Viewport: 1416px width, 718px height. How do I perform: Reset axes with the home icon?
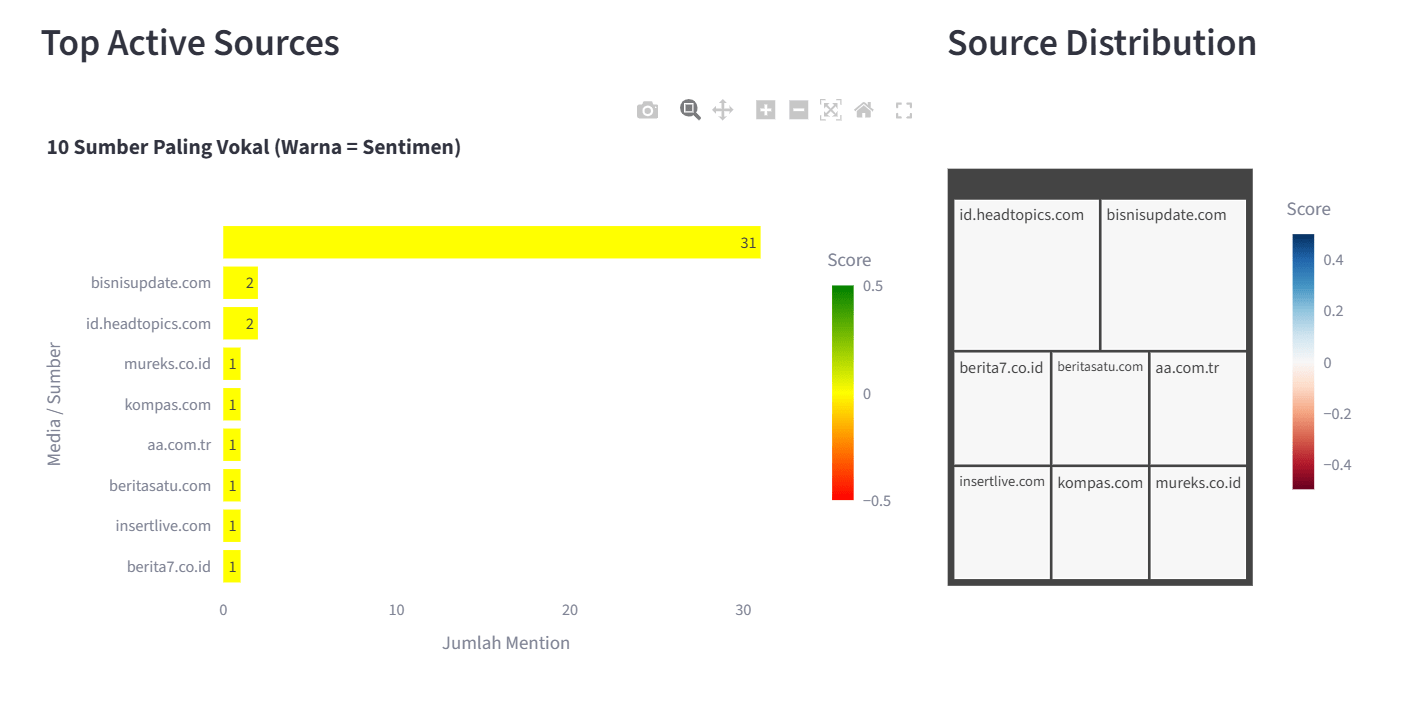(x=864, y=110)
